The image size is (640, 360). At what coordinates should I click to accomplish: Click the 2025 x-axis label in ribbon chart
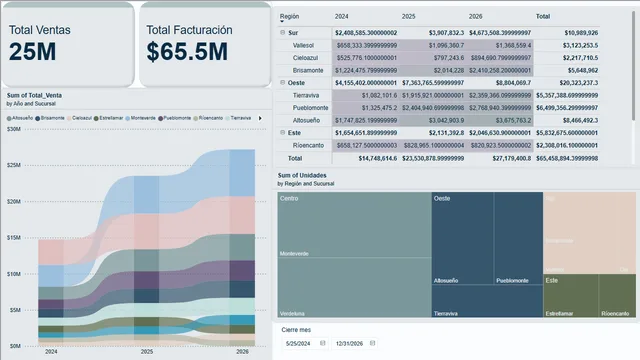147,351
